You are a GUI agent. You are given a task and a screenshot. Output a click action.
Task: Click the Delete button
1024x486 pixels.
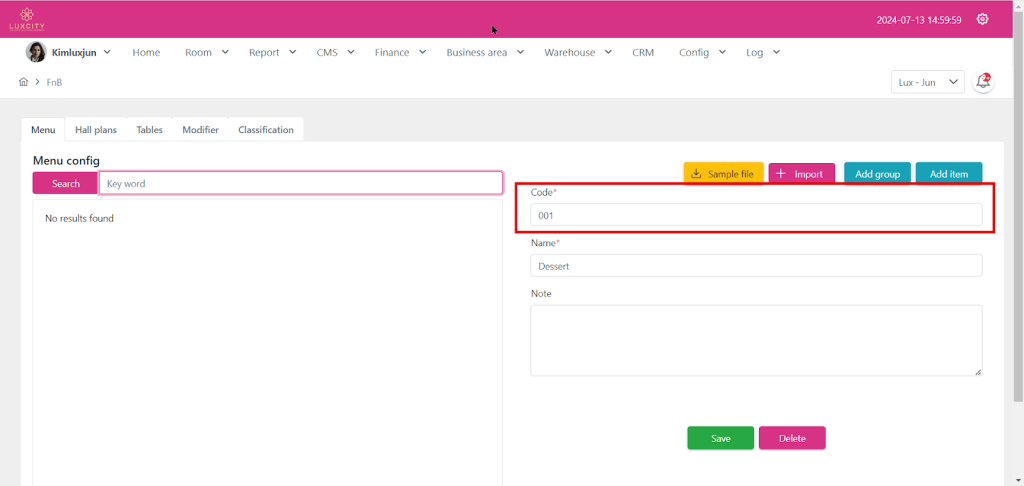[792, 438]
